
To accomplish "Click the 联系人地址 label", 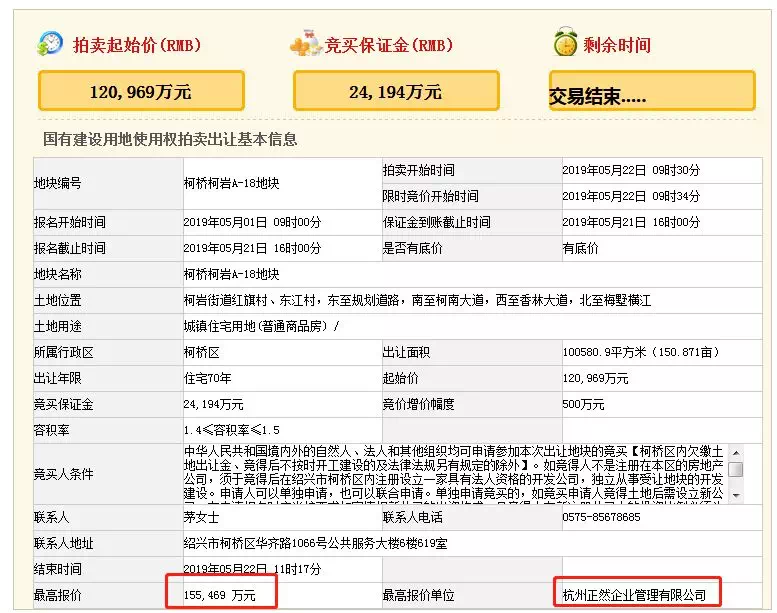I will click(63, 544).
